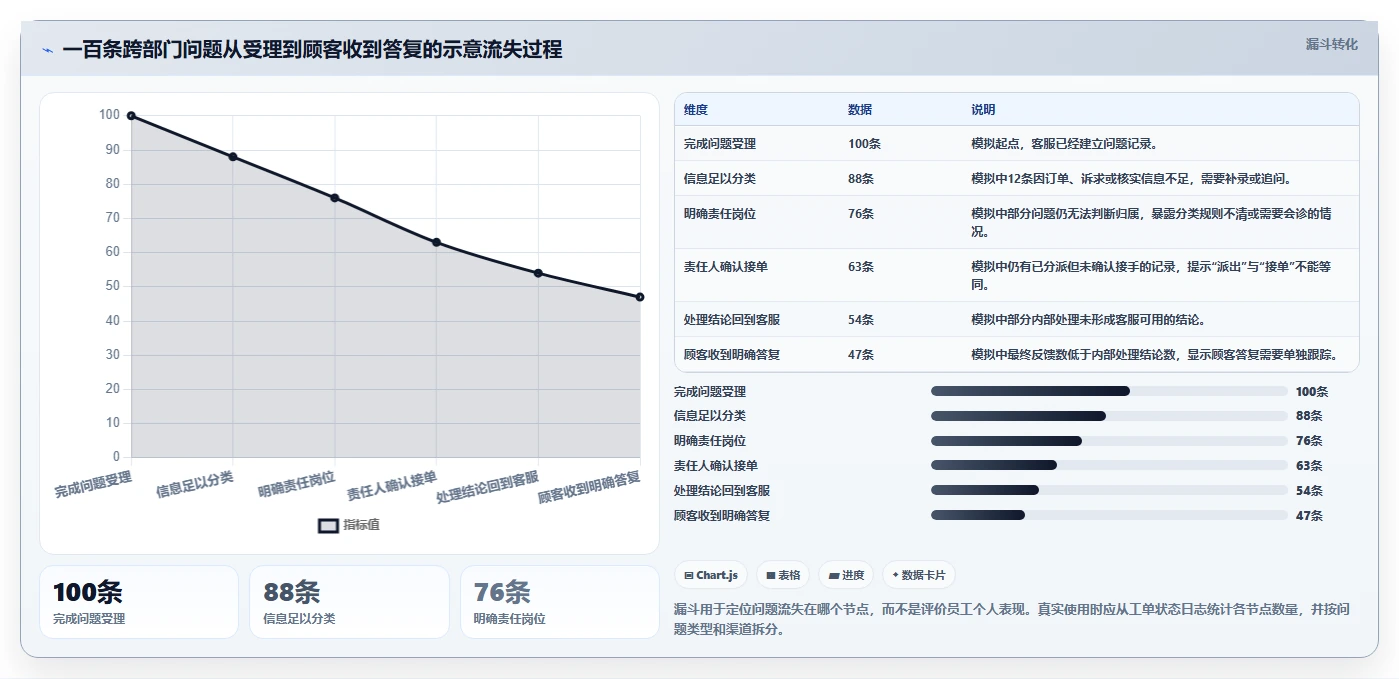
Task: Open the 88条 信息足以分类 data card
Action: [349, 602]
